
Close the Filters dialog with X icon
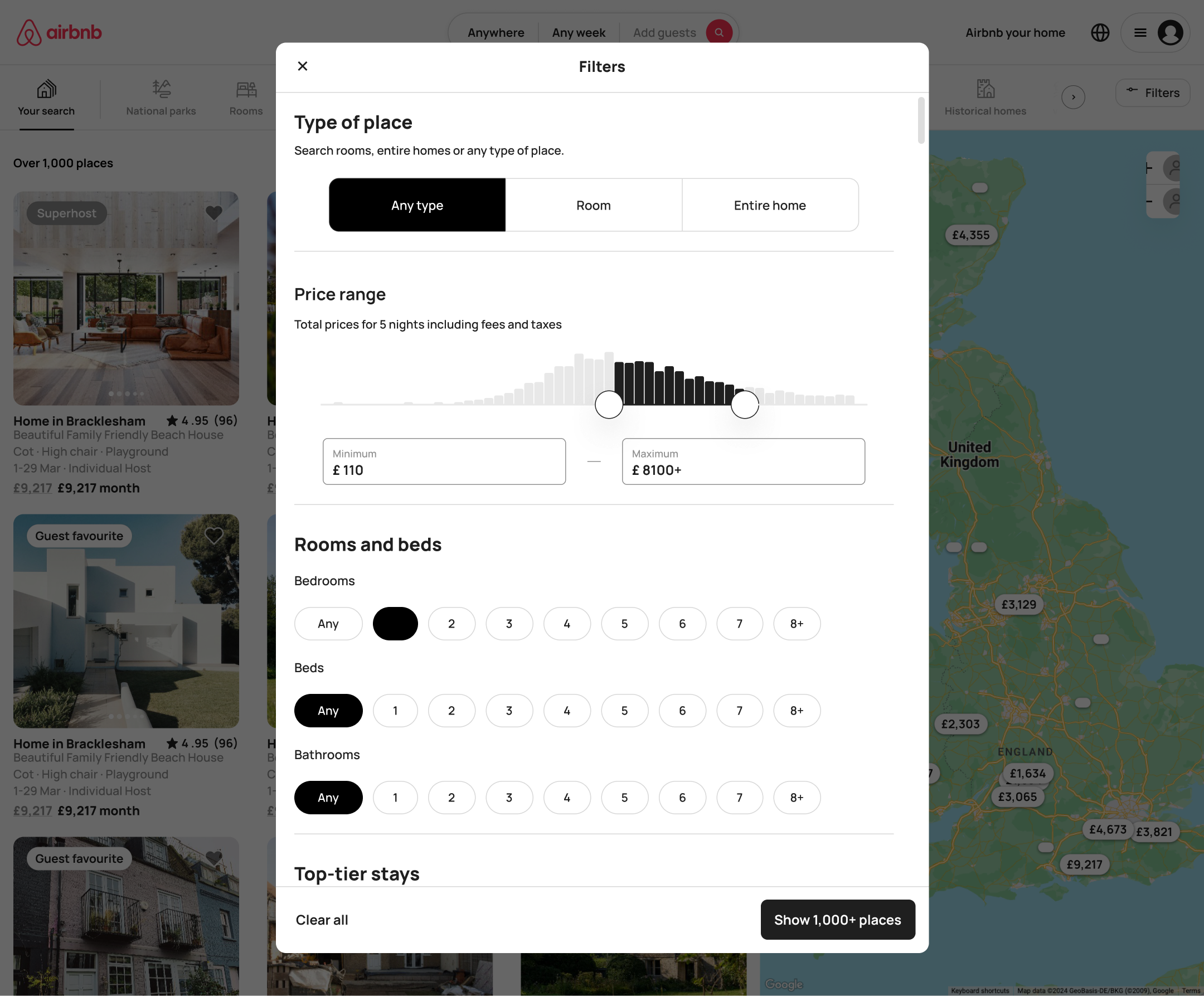click(302, 66)
